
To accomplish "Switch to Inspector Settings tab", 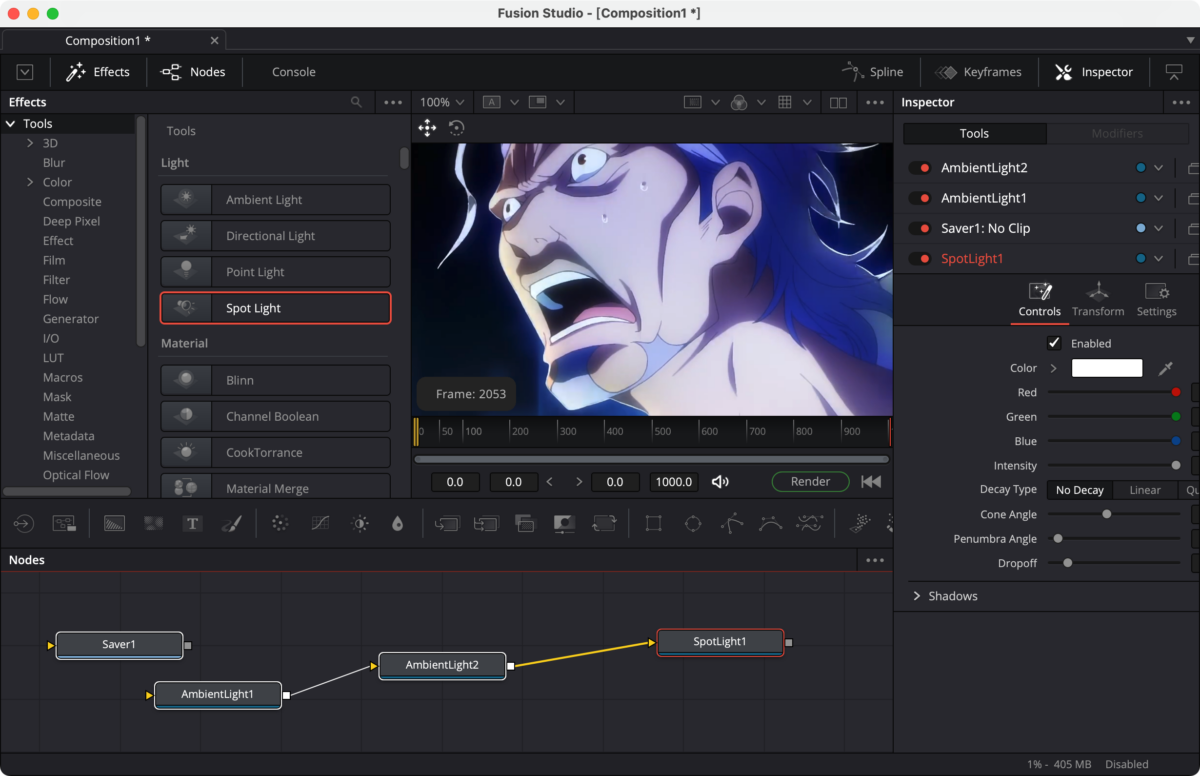I will 1156,300.
